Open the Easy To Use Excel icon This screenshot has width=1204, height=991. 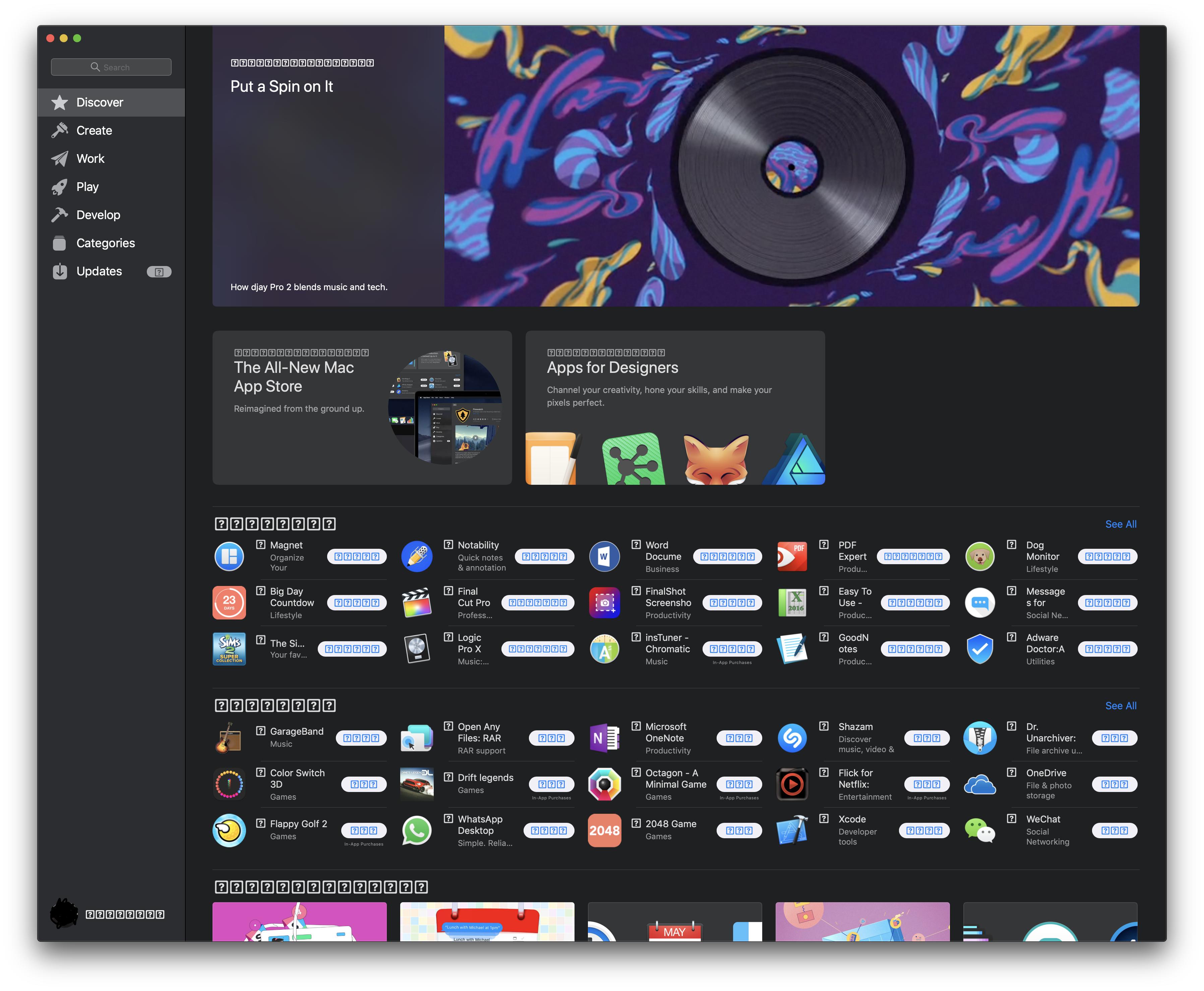(792, 603)
